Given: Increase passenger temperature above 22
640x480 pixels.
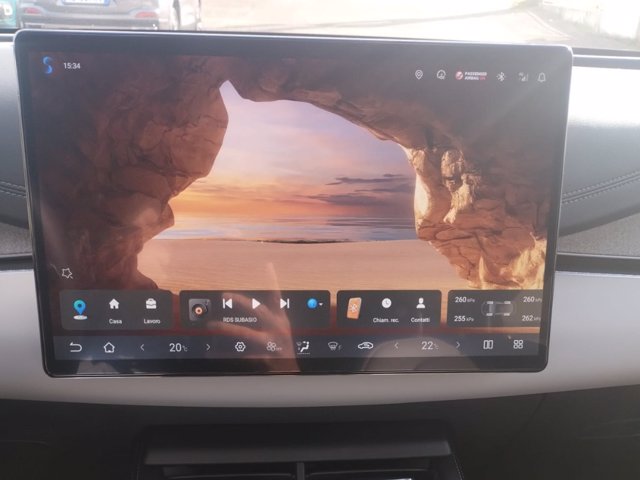Looking at the screenshot, I should tap(458, 345).
